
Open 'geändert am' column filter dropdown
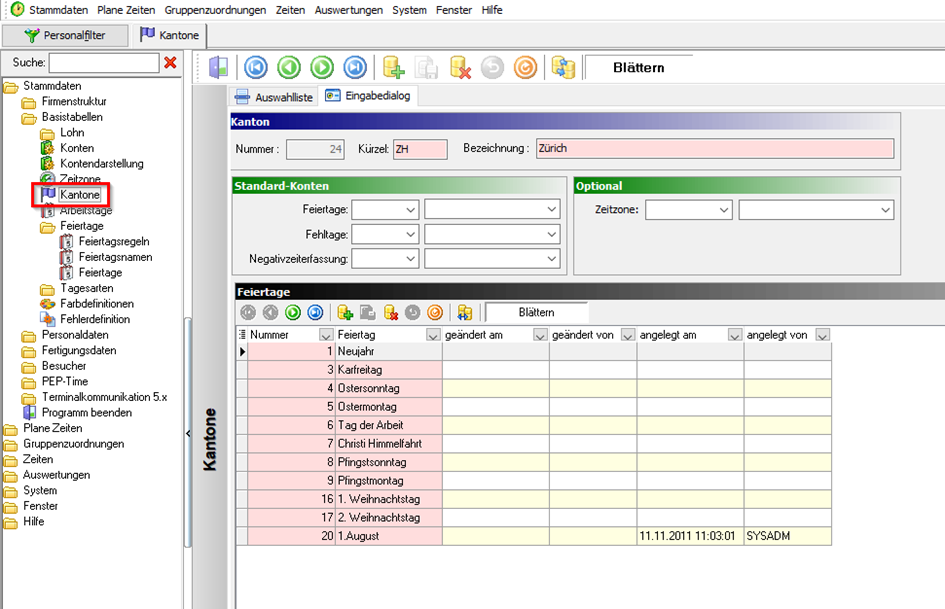[x=540, y=335]
